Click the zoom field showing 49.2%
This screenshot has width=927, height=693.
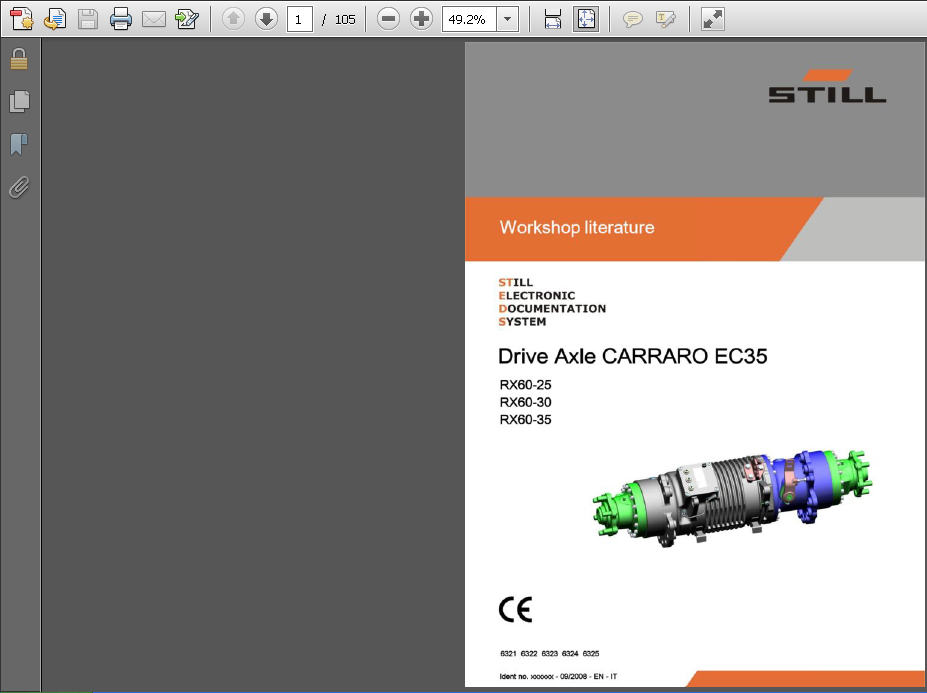(469, 20)
